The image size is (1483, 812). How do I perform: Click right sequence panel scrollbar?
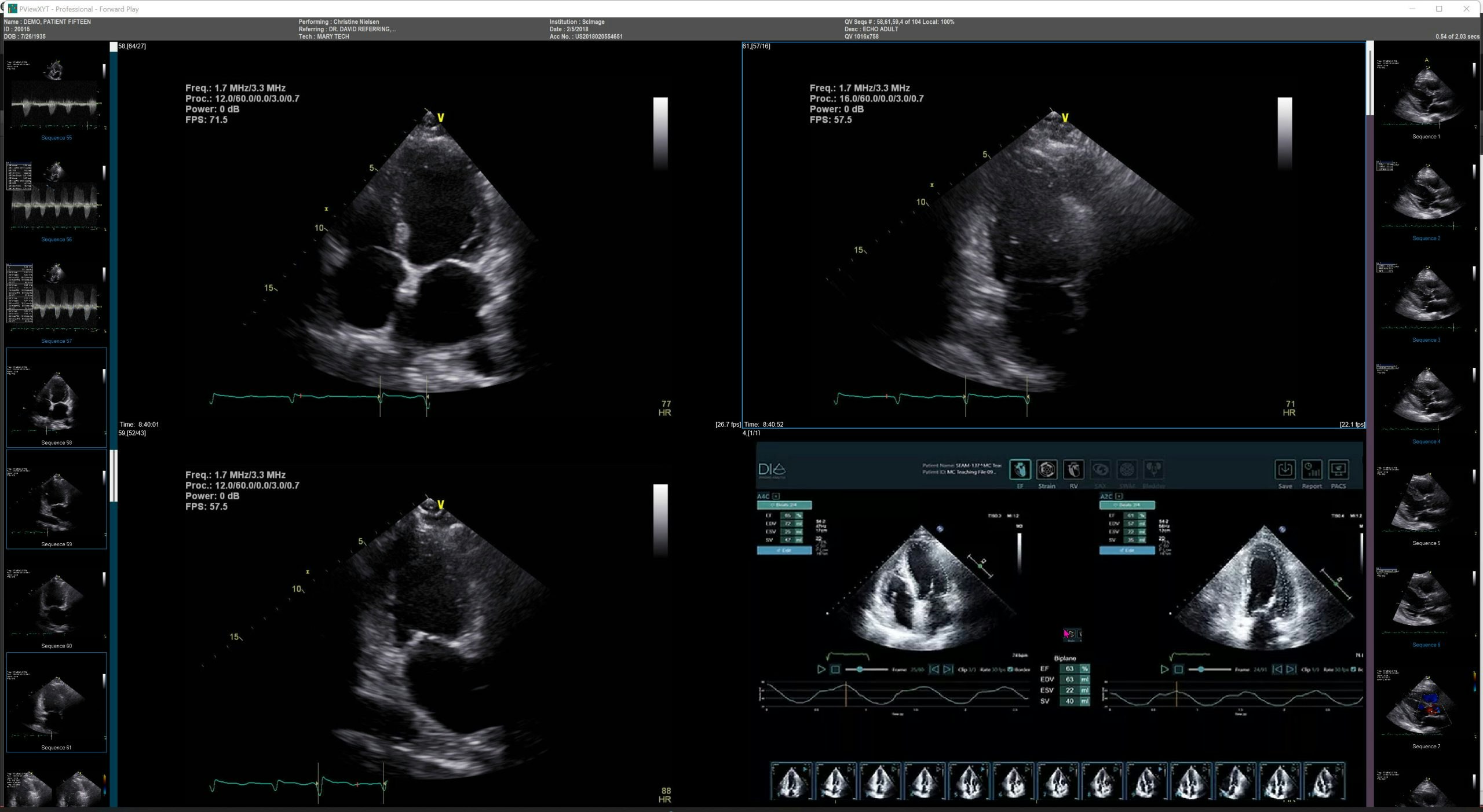(x=1370, y=78)
